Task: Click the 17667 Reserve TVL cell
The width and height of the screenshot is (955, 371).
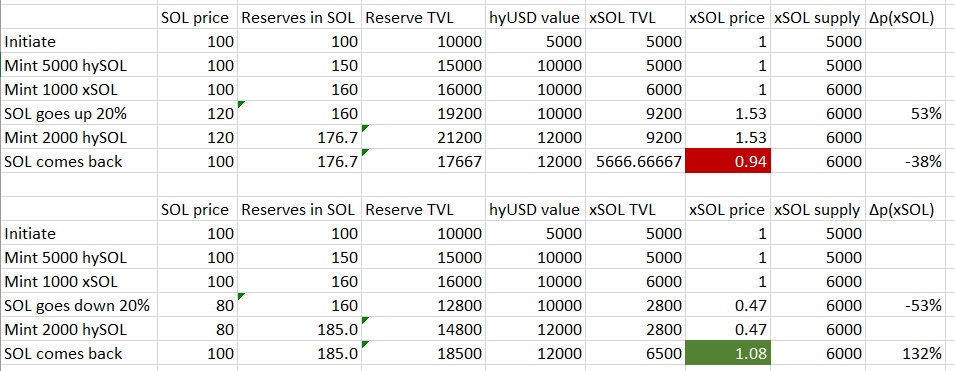Action: [x=423, y=161]
